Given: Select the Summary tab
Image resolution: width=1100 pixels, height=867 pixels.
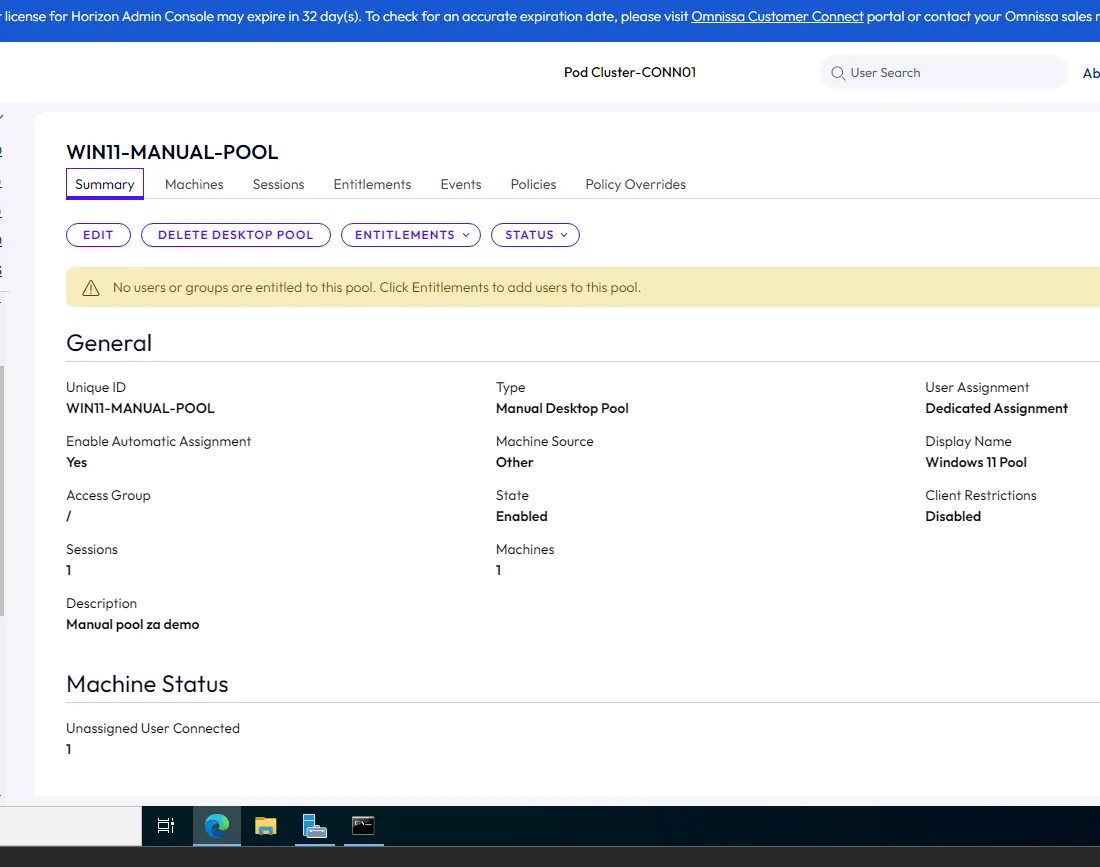Looking at the screenshot, I should [x=105, y=184].
